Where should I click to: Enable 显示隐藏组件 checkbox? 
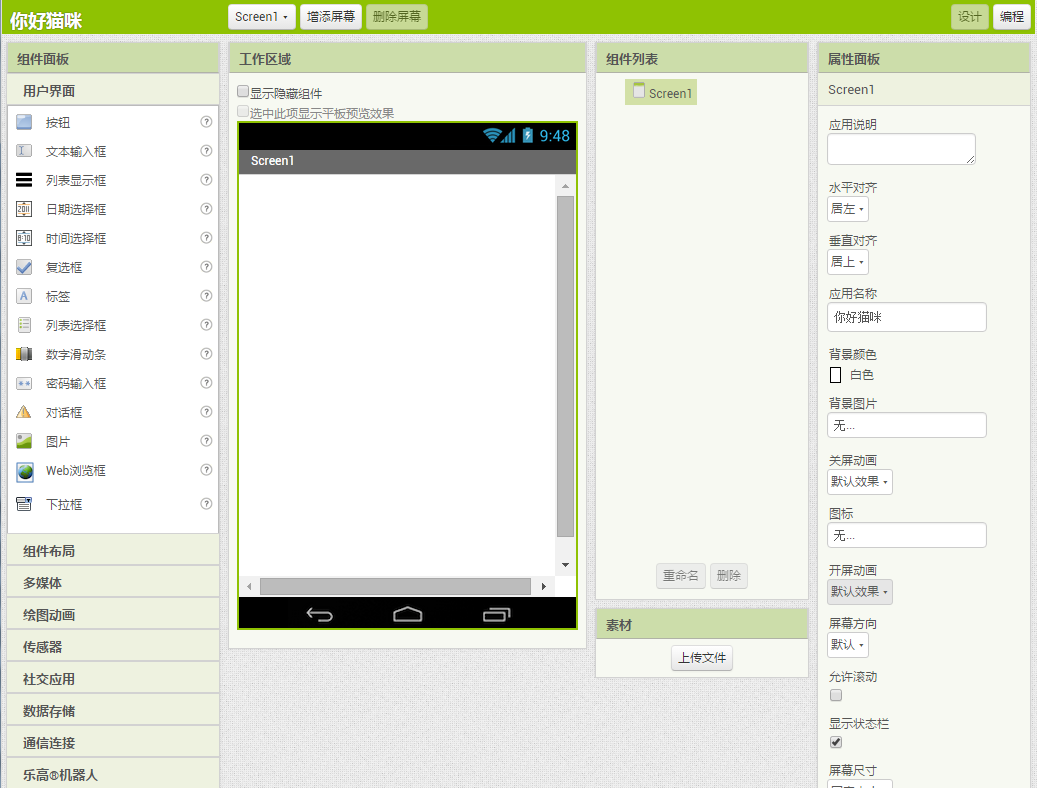(x=243, y=92)
